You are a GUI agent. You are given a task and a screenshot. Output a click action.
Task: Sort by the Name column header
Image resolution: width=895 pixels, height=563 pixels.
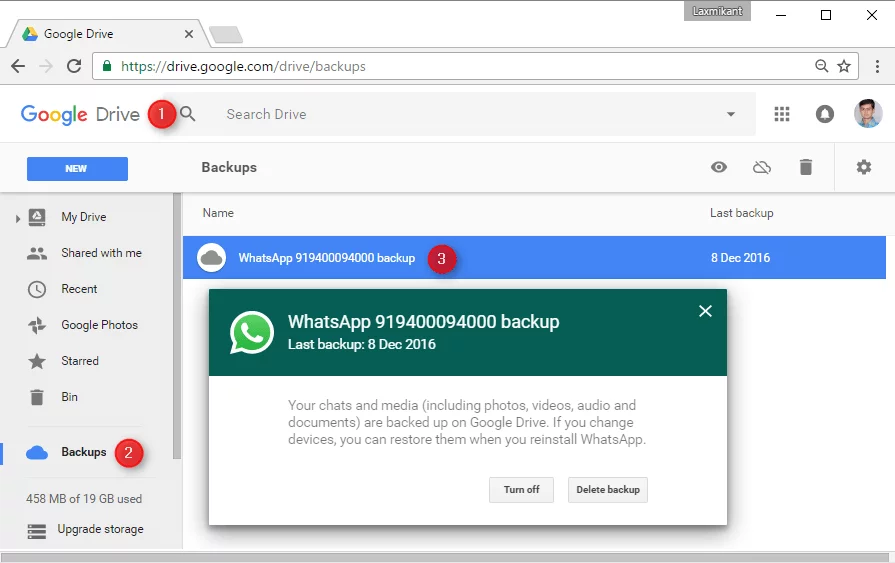click(218, 213)
